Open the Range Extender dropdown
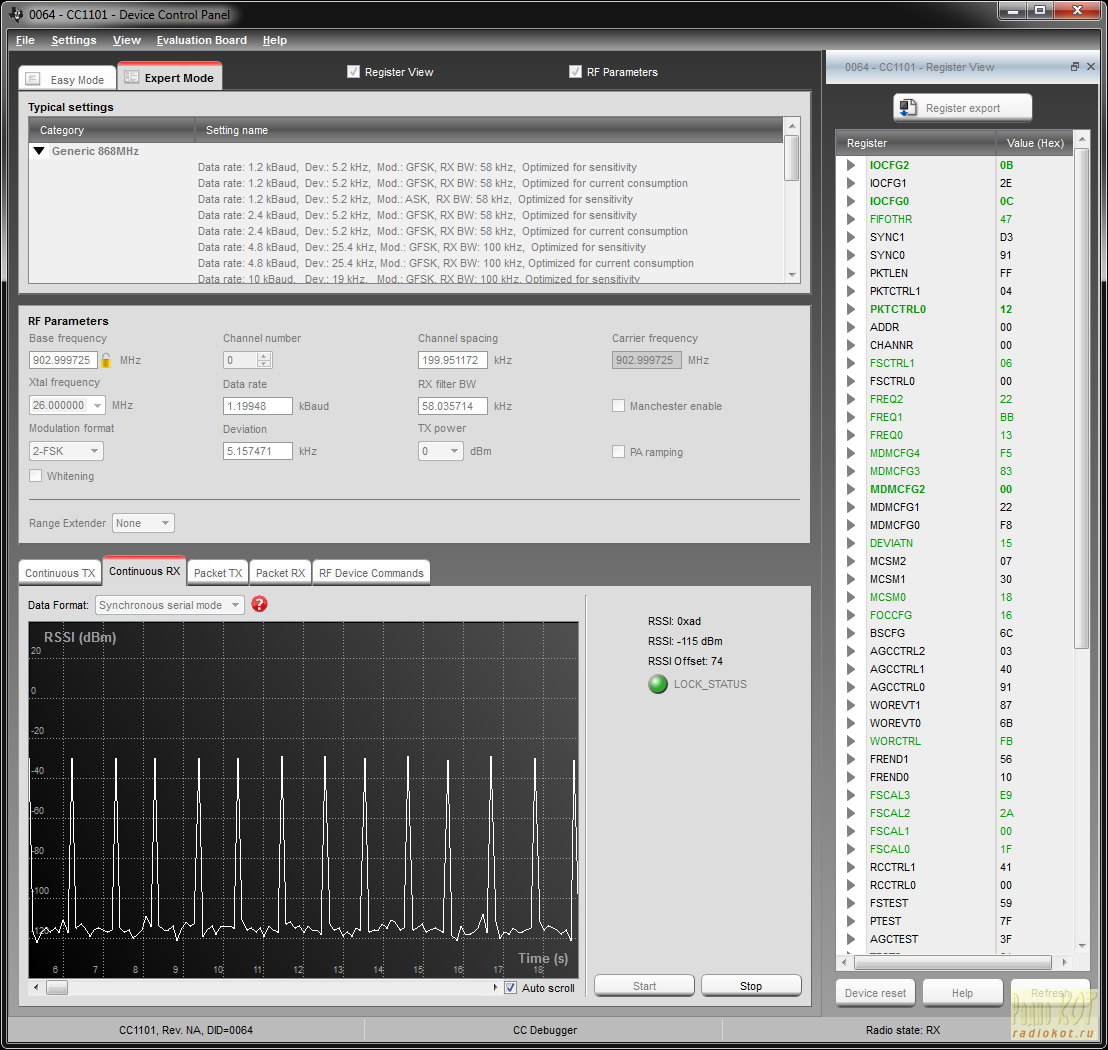Screen dimensions: 1108x1050 tap(165, 523)
